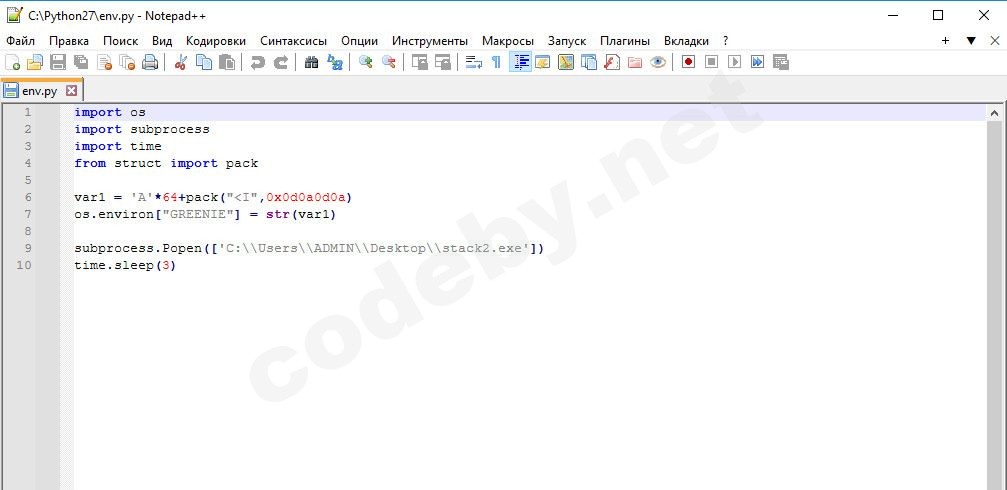Click the Replace toolbar icon
This screenshot has height=490, width=1007.
coord(335,62)
